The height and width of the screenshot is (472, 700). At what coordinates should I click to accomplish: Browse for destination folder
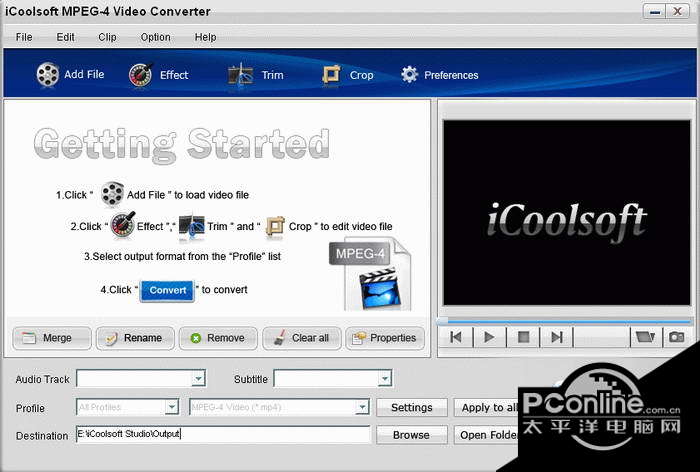pyautogui.click(x=412, y=435)
